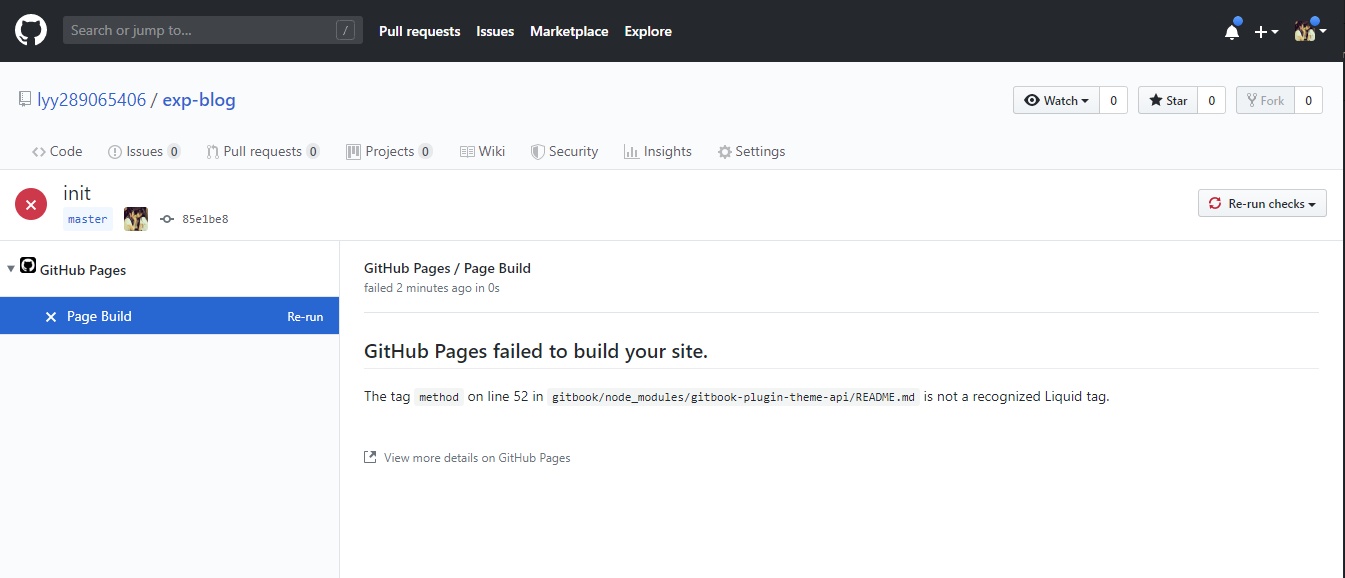Click the commit author avatar

[136, 219]
